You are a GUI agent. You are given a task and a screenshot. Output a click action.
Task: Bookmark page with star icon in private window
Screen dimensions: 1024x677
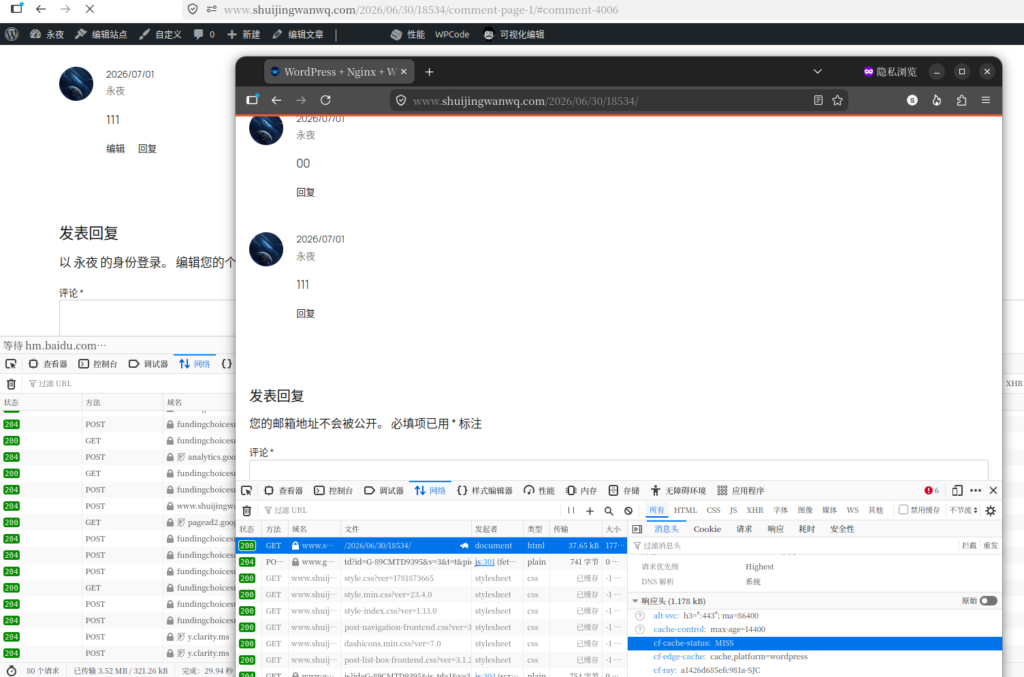tap(837, 100)
